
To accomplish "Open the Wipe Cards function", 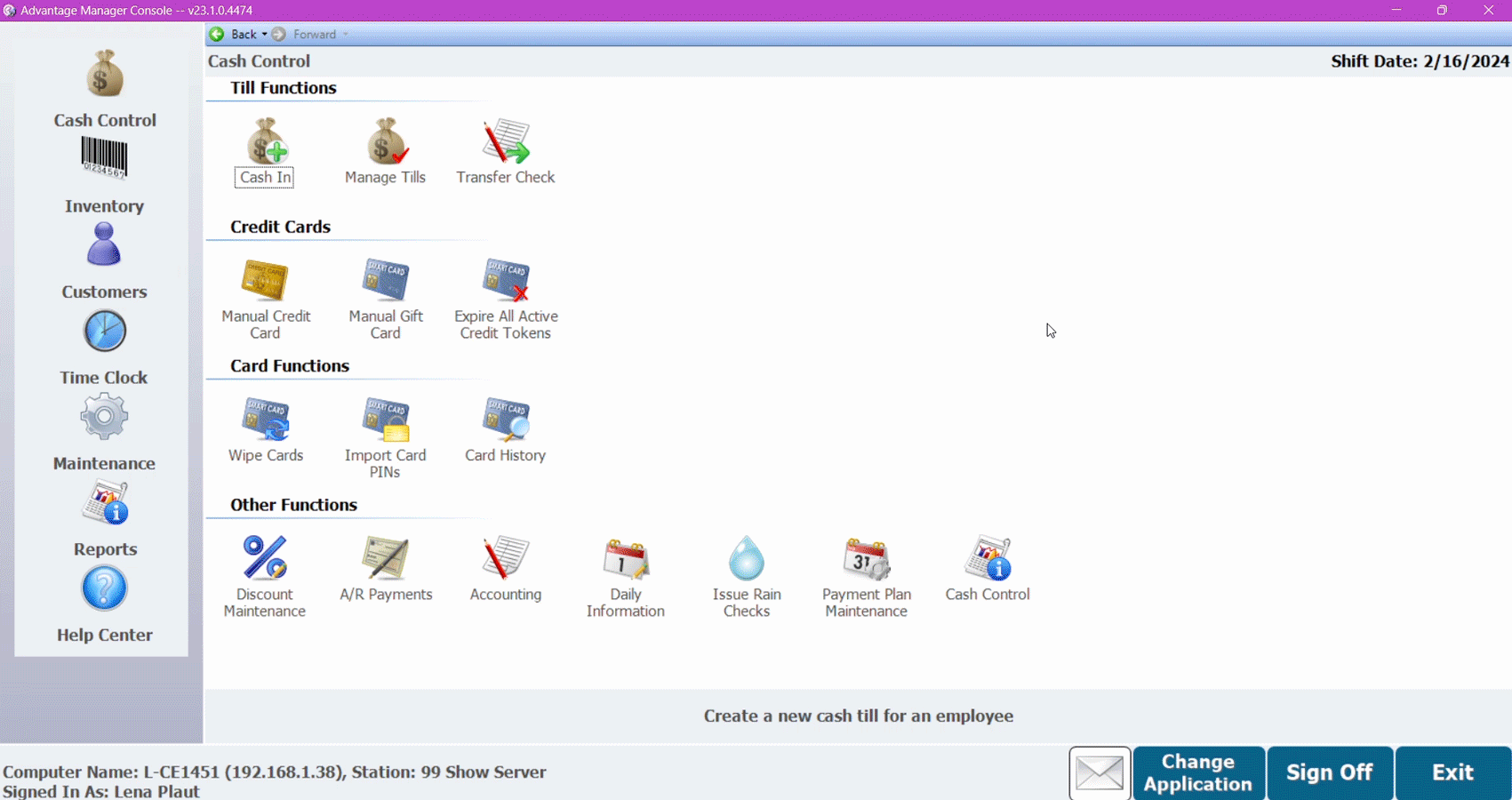I will (x=266, y=430).
